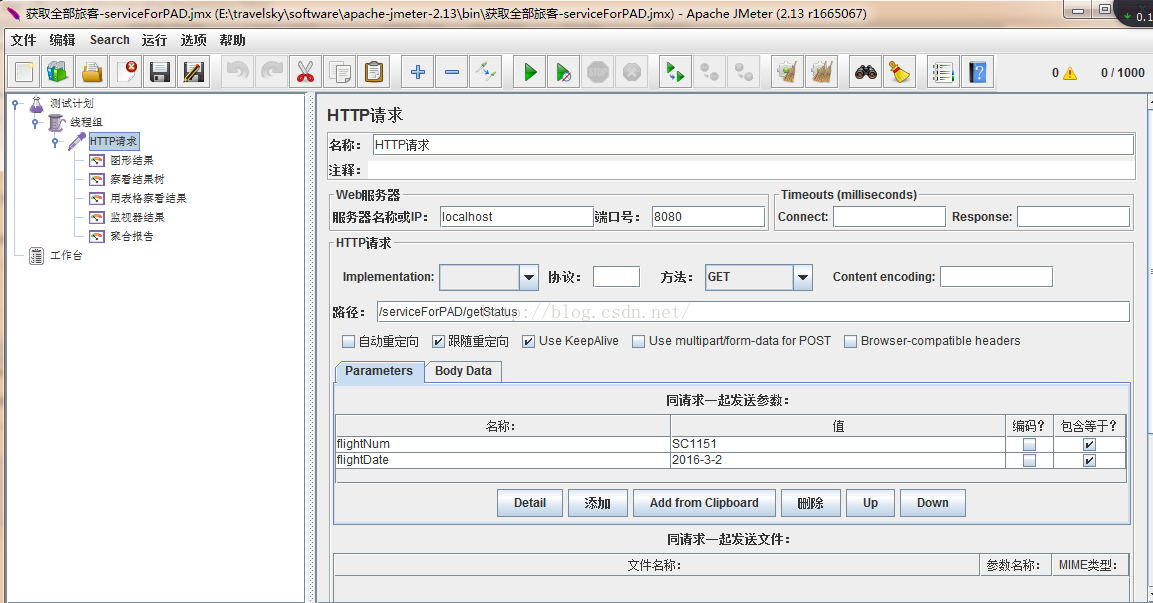Open the Search menu
The width and height of the screenshot is (1153, 603).
click(110, 40)
